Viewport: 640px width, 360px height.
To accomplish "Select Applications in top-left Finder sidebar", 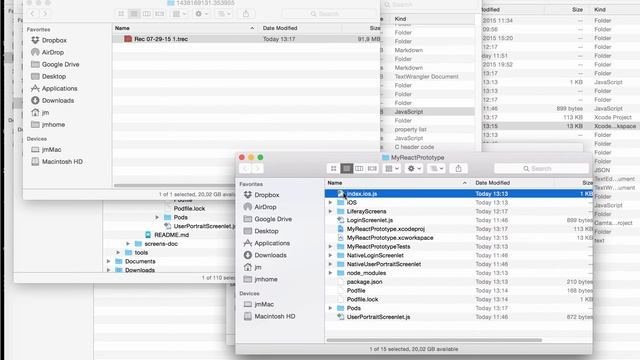I will tap(54, 89).
